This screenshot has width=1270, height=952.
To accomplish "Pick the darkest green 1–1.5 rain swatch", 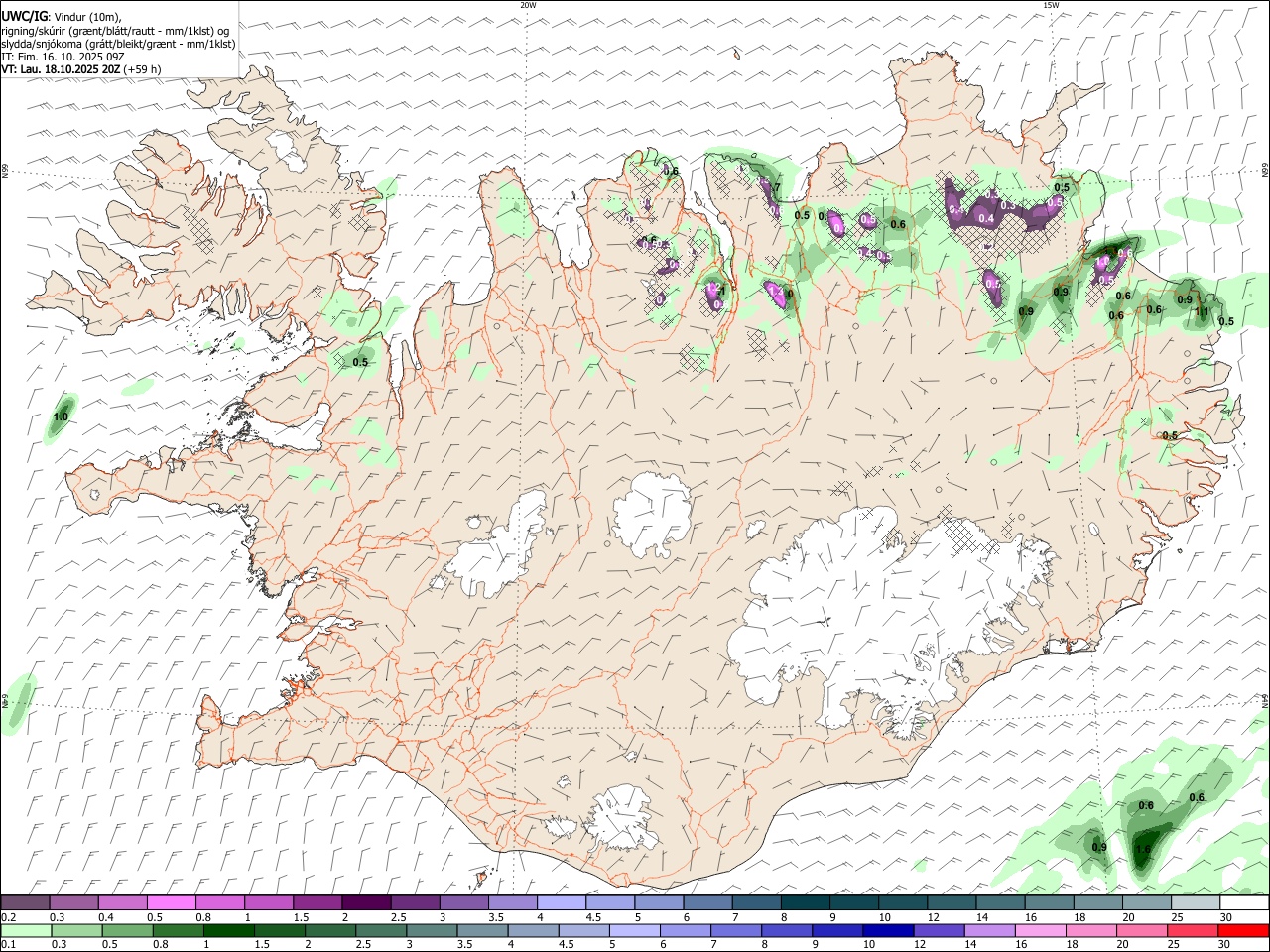I will 229,930.
